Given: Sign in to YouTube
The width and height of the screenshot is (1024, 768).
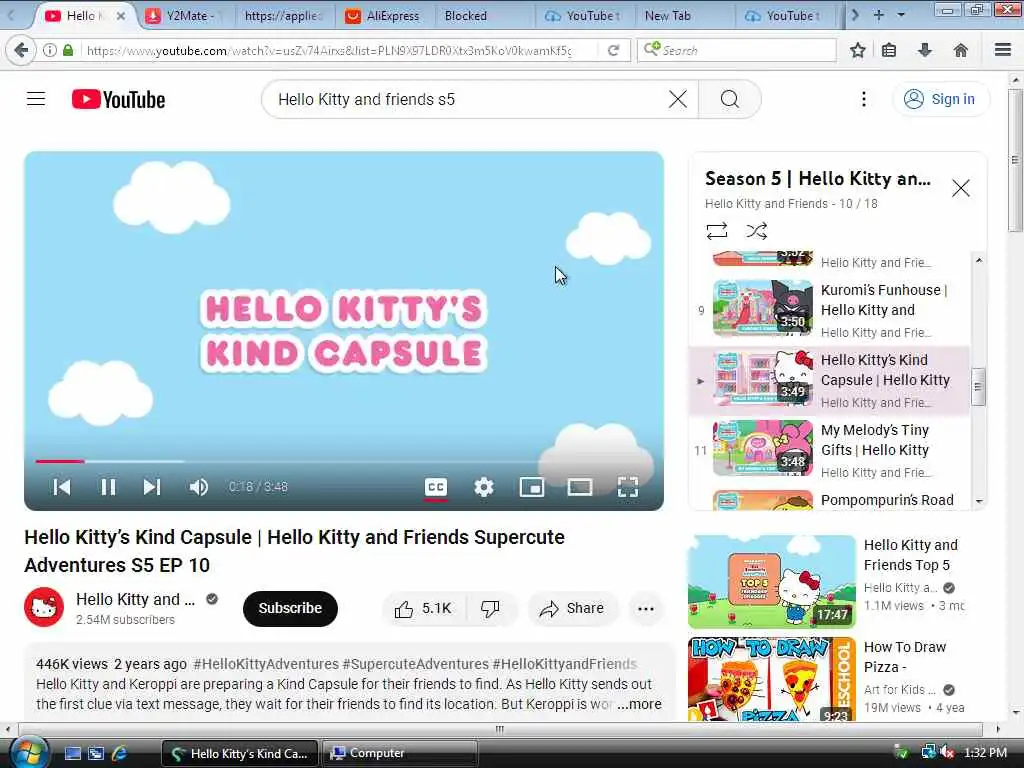Looking at the screenshot, I should pyautogui.click(x=940, y=99).
